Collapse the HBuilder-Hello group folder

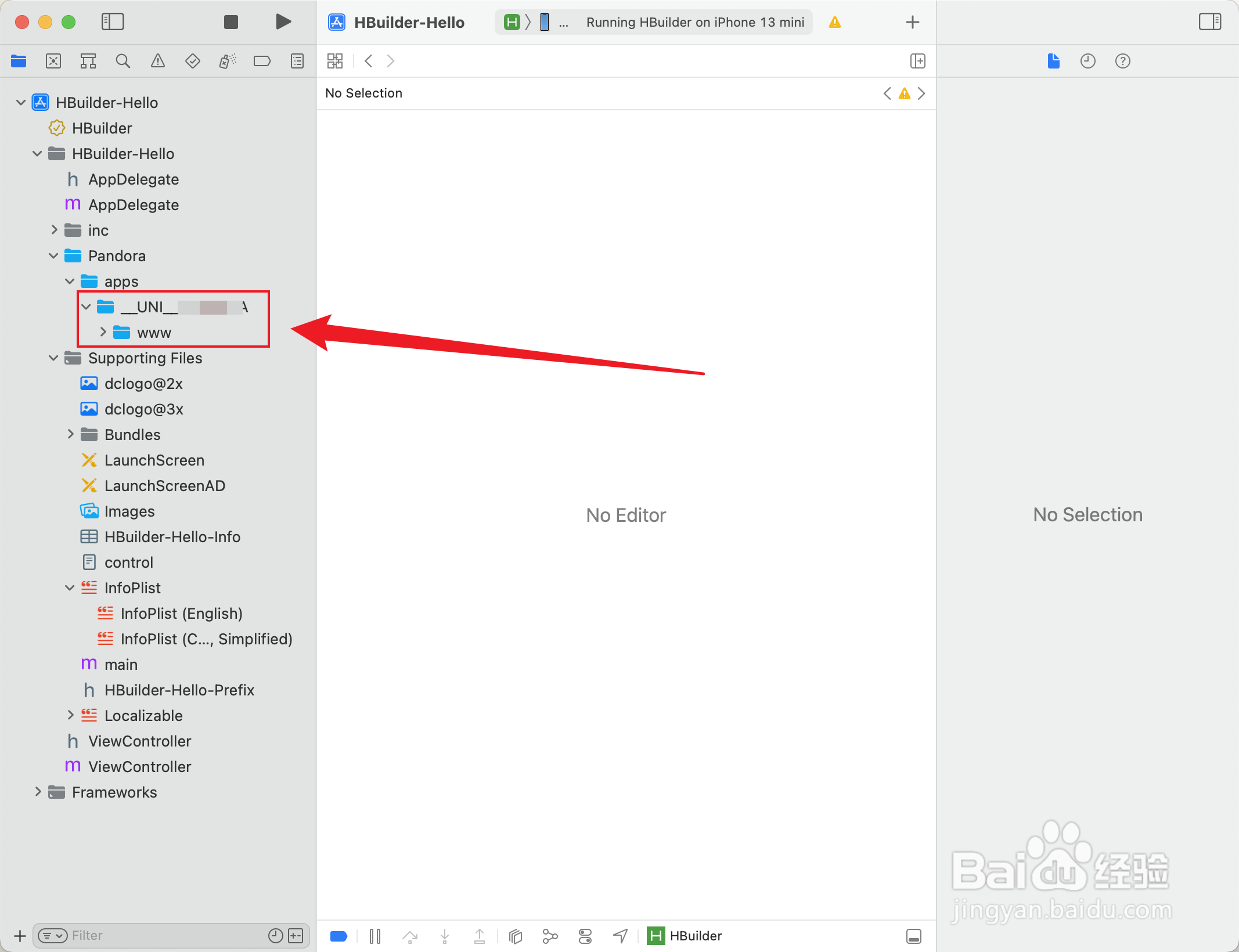(x=37, y=154)
